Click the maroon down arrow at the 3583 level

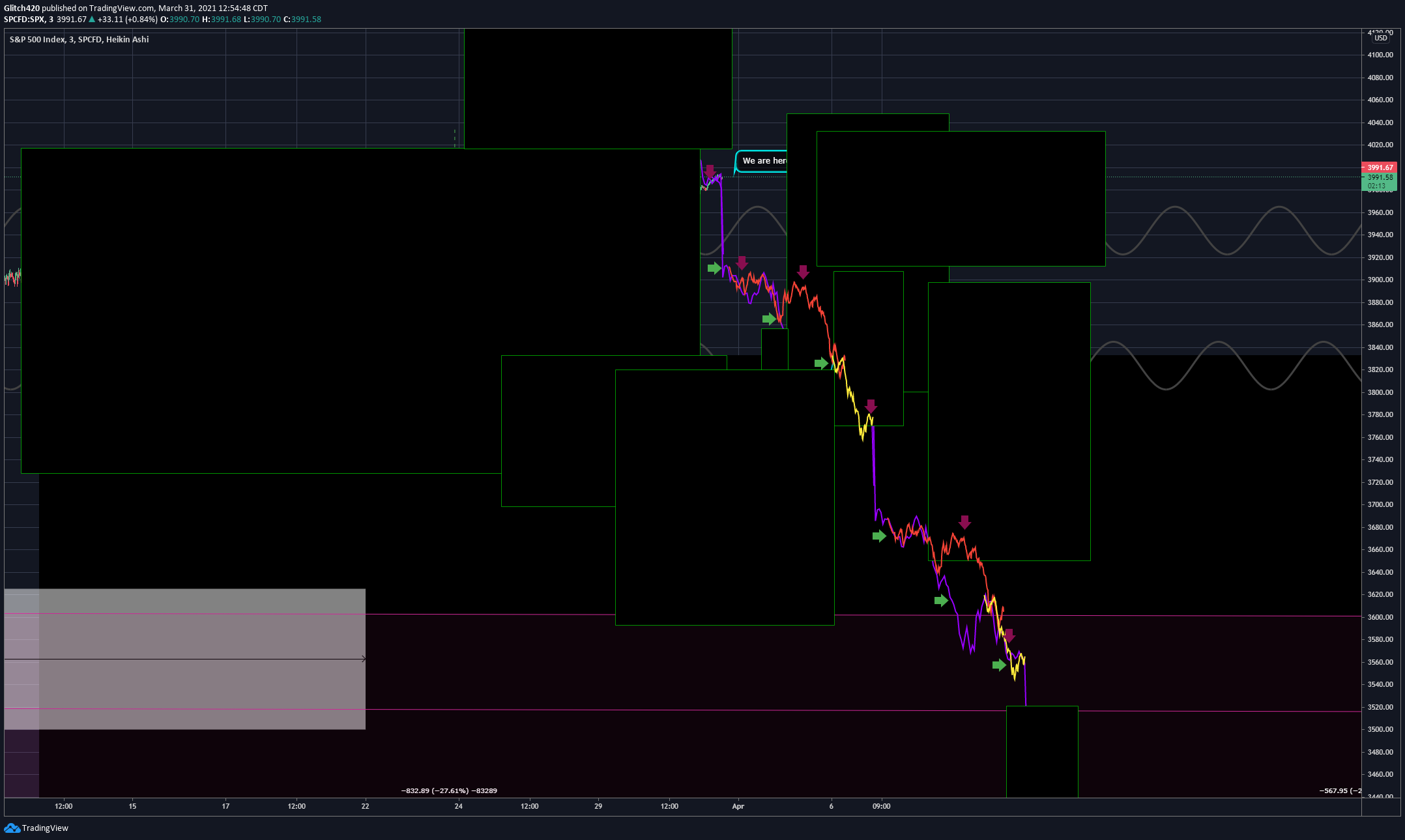1009,635
